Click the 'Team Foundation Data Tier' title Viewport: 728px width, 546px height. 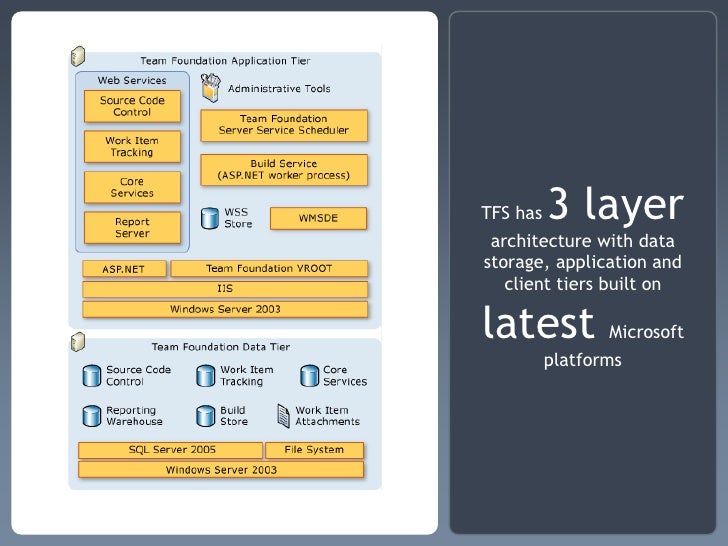pyautogui.click(x=221, y=347)
